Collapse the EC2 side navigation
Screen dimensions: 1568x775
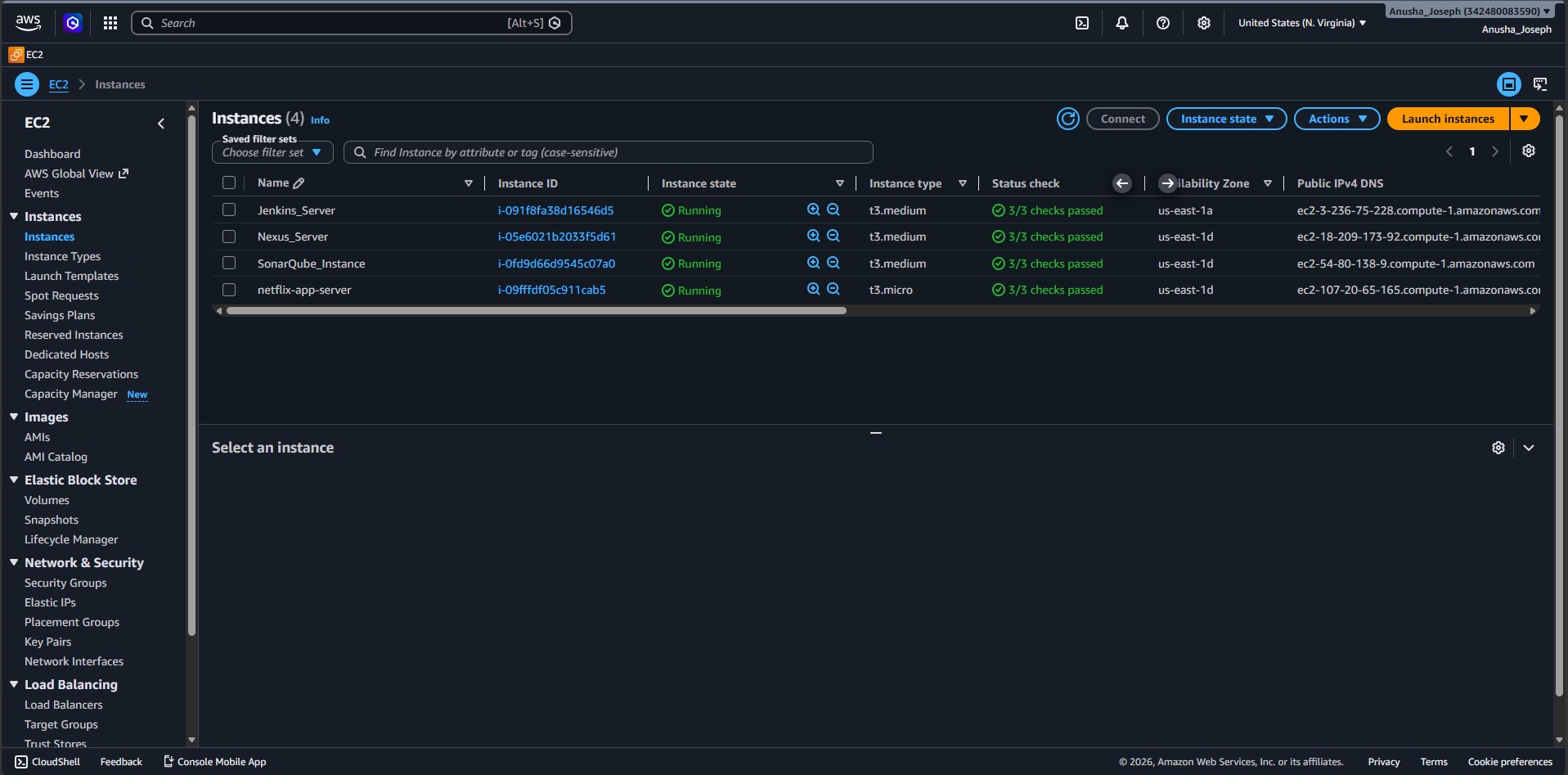tap(161, 124)
